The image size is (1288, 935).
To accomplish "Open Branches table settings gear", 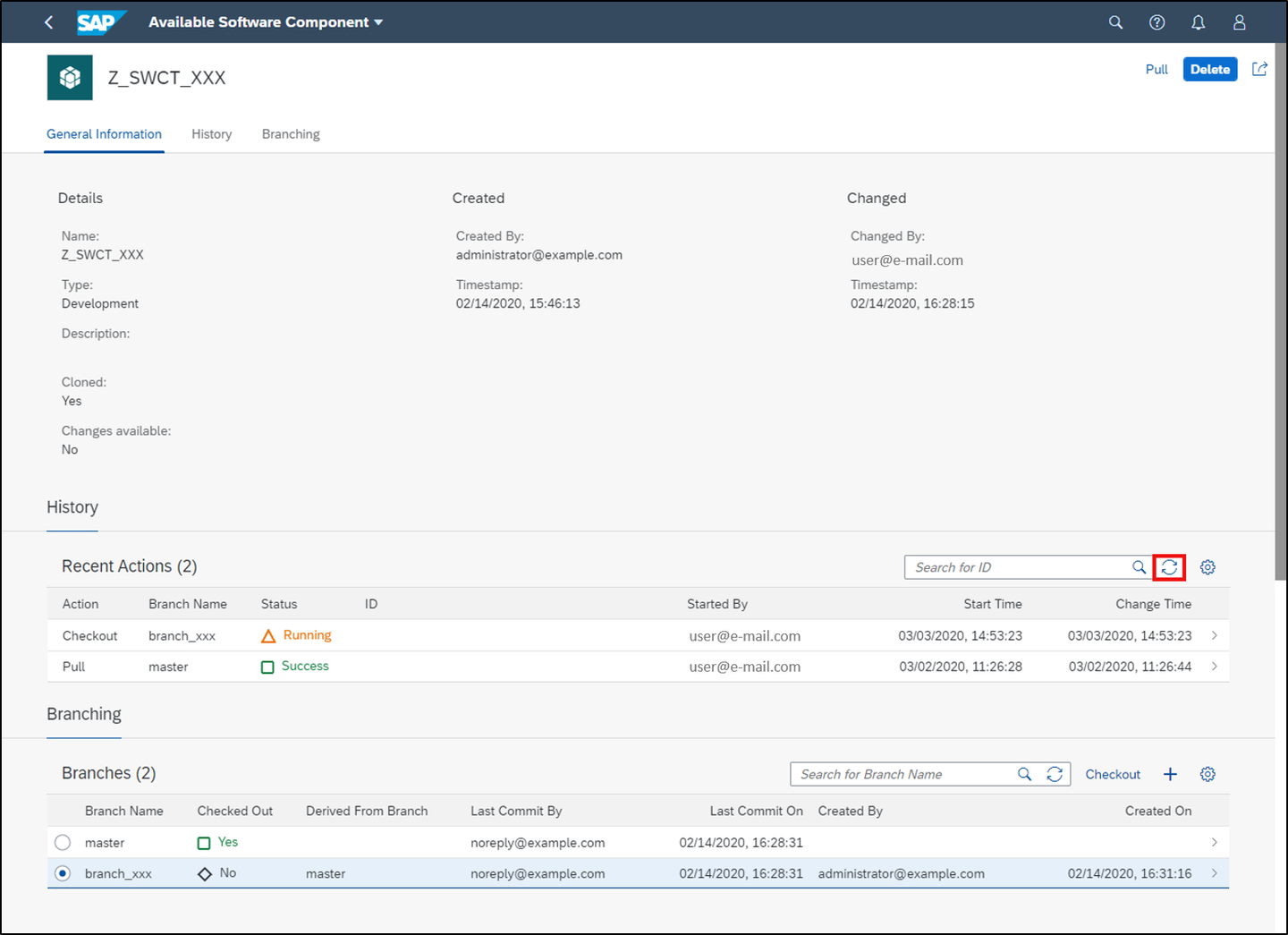I will pyautogui.click(x=1207, y=774).
